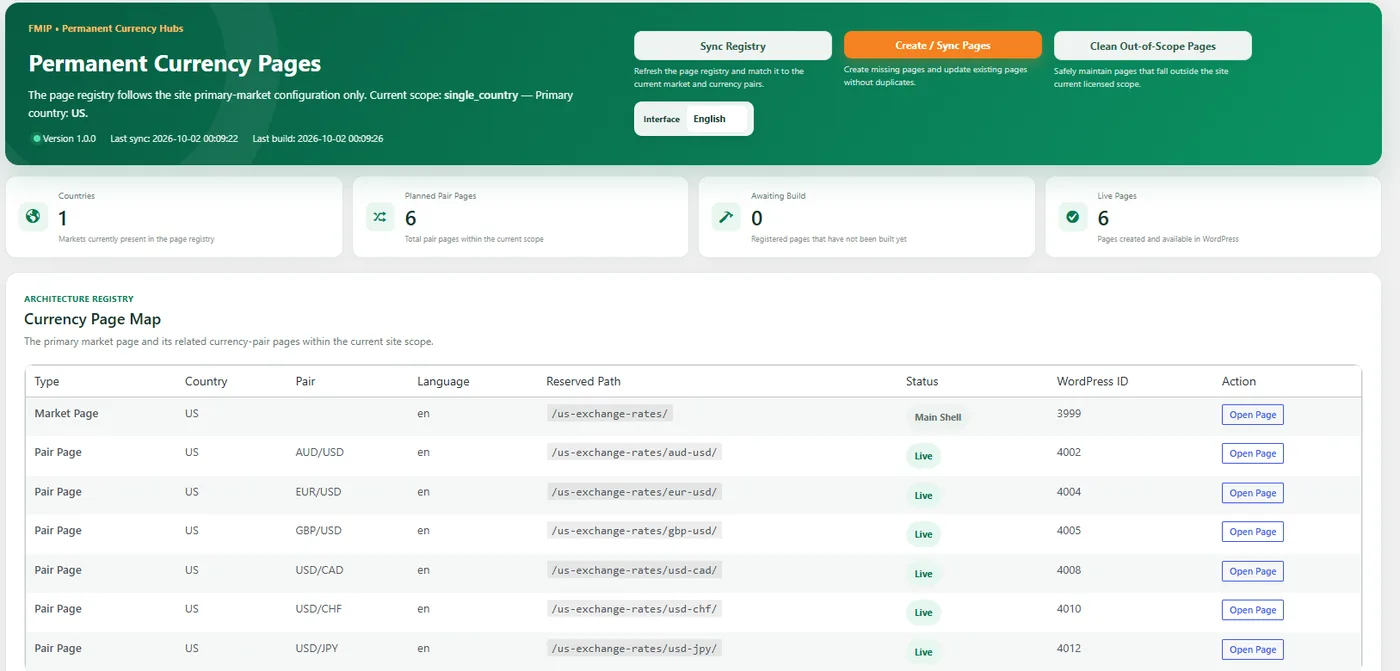
Task: Click the Create / Sync Pages button
Action: 943,46
